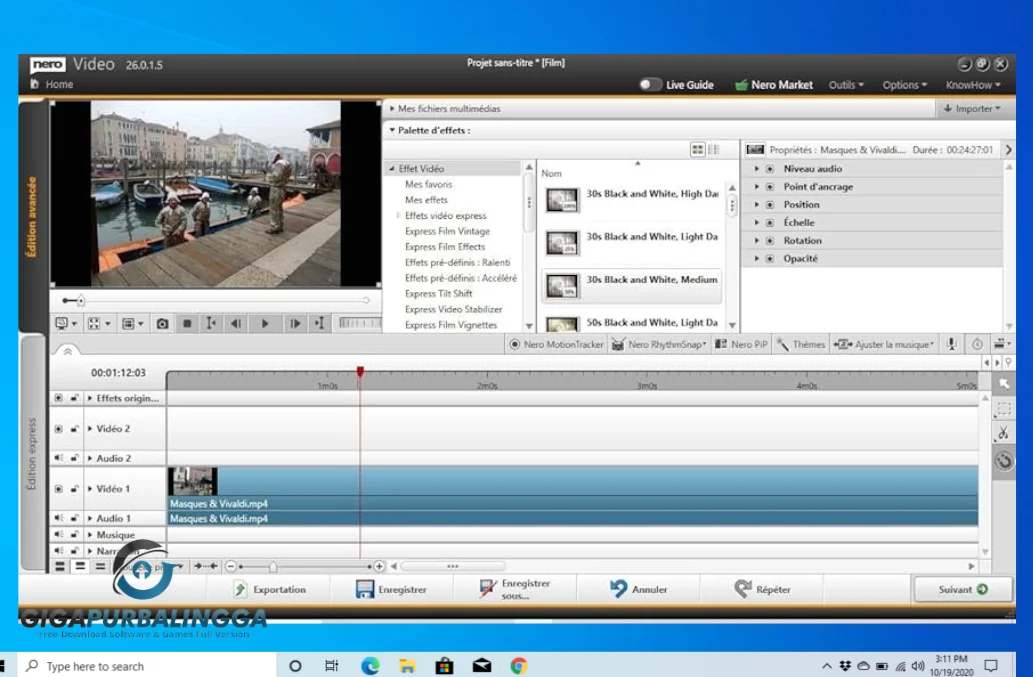Zoom in timeline with plus button

[x=379, y=566]
